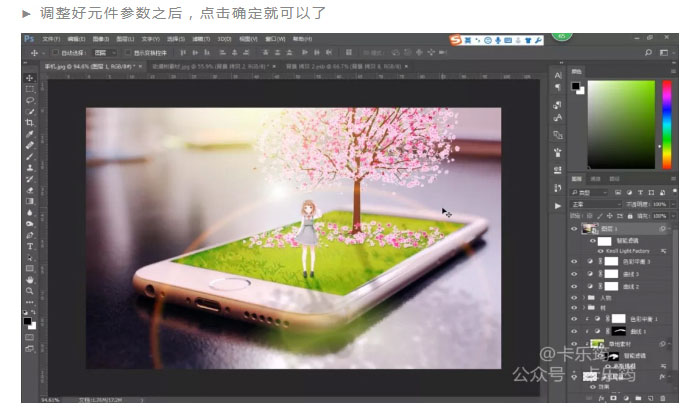Select the Clone Stamp tool

(x=29, y=167)
